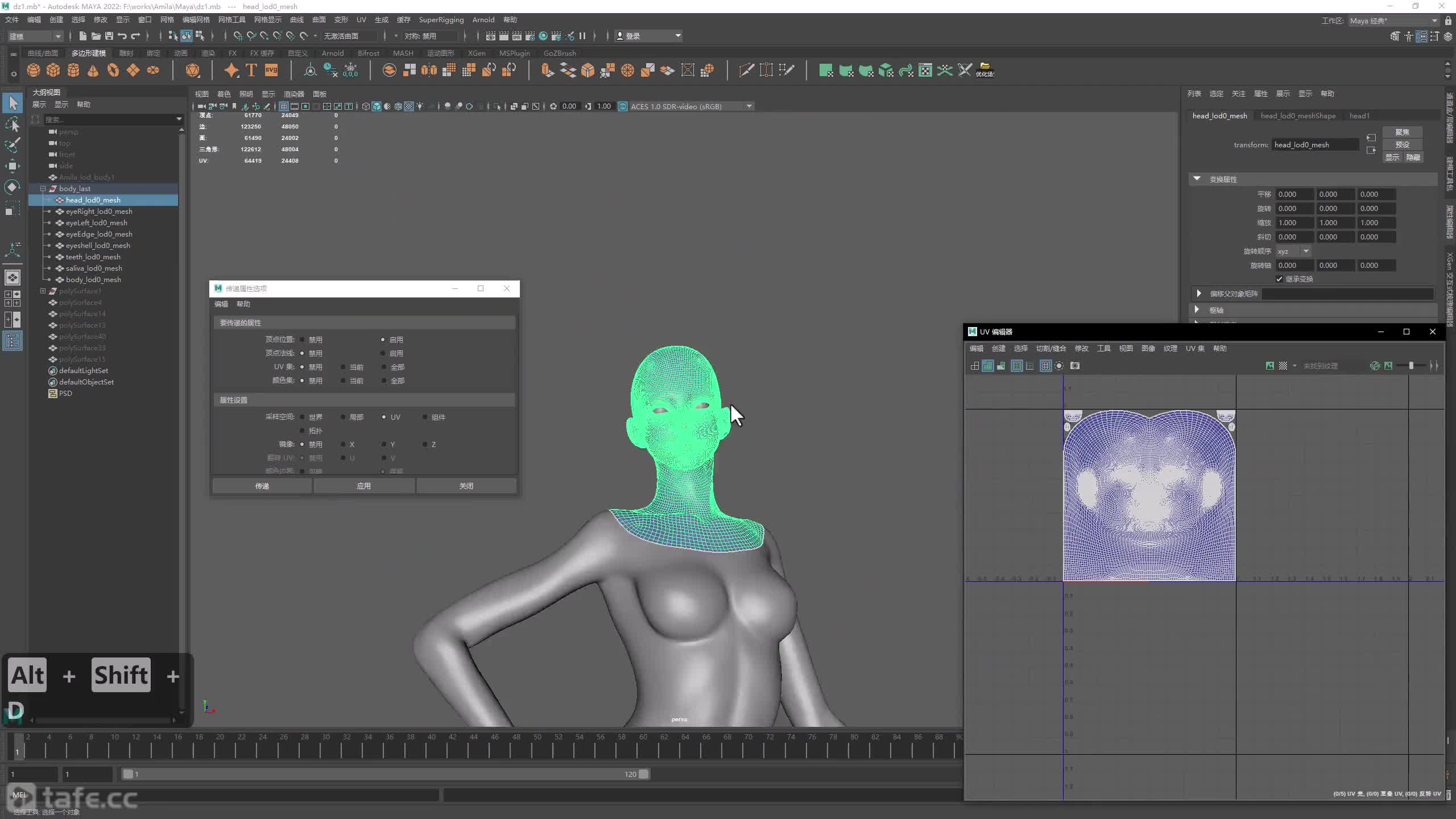Screen dimensions: 1456x819
Task: Open the 编辑网格 menu
Action: click(196, 20)
